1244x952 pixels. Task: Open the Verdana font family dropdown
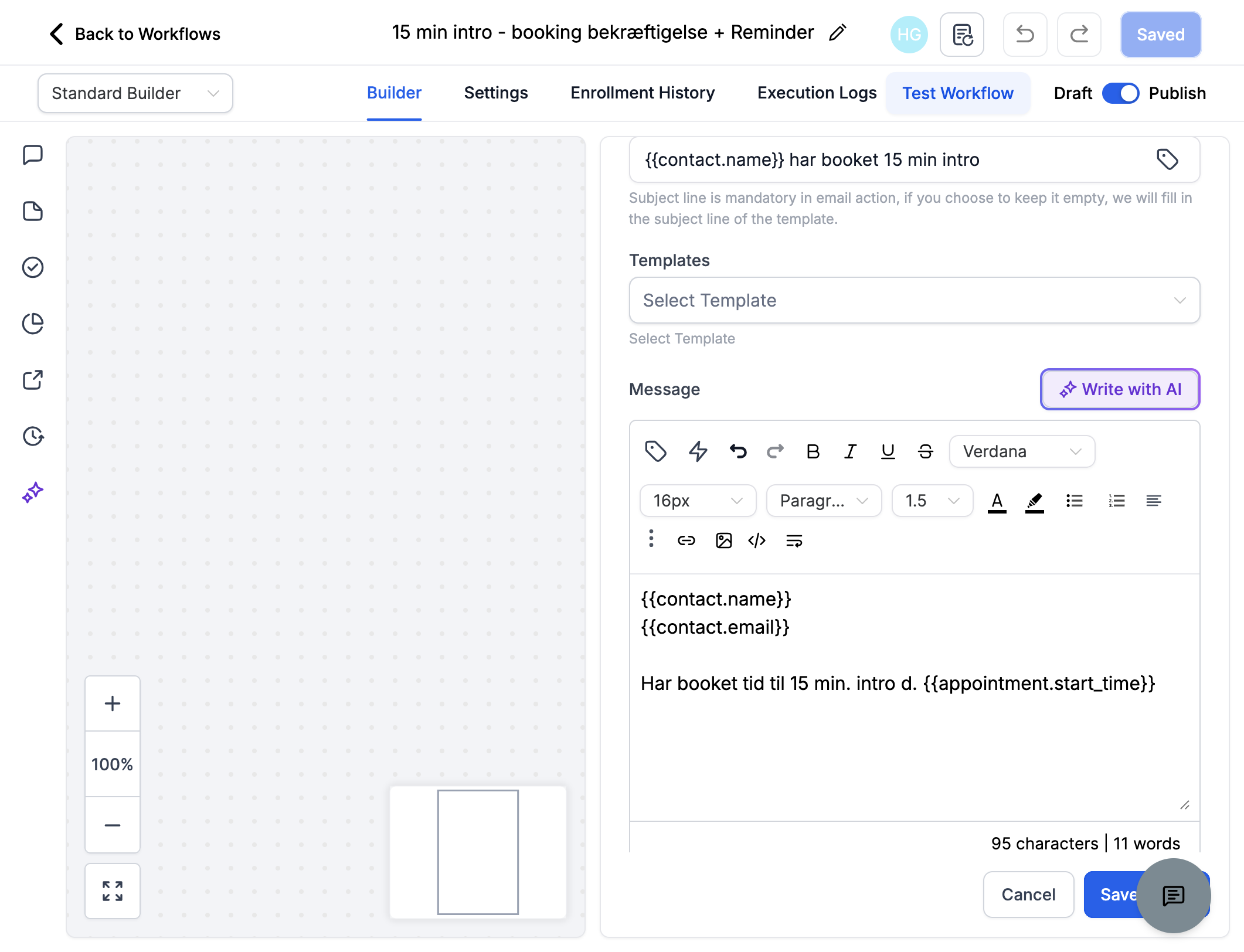click(x=1022, y=451)
